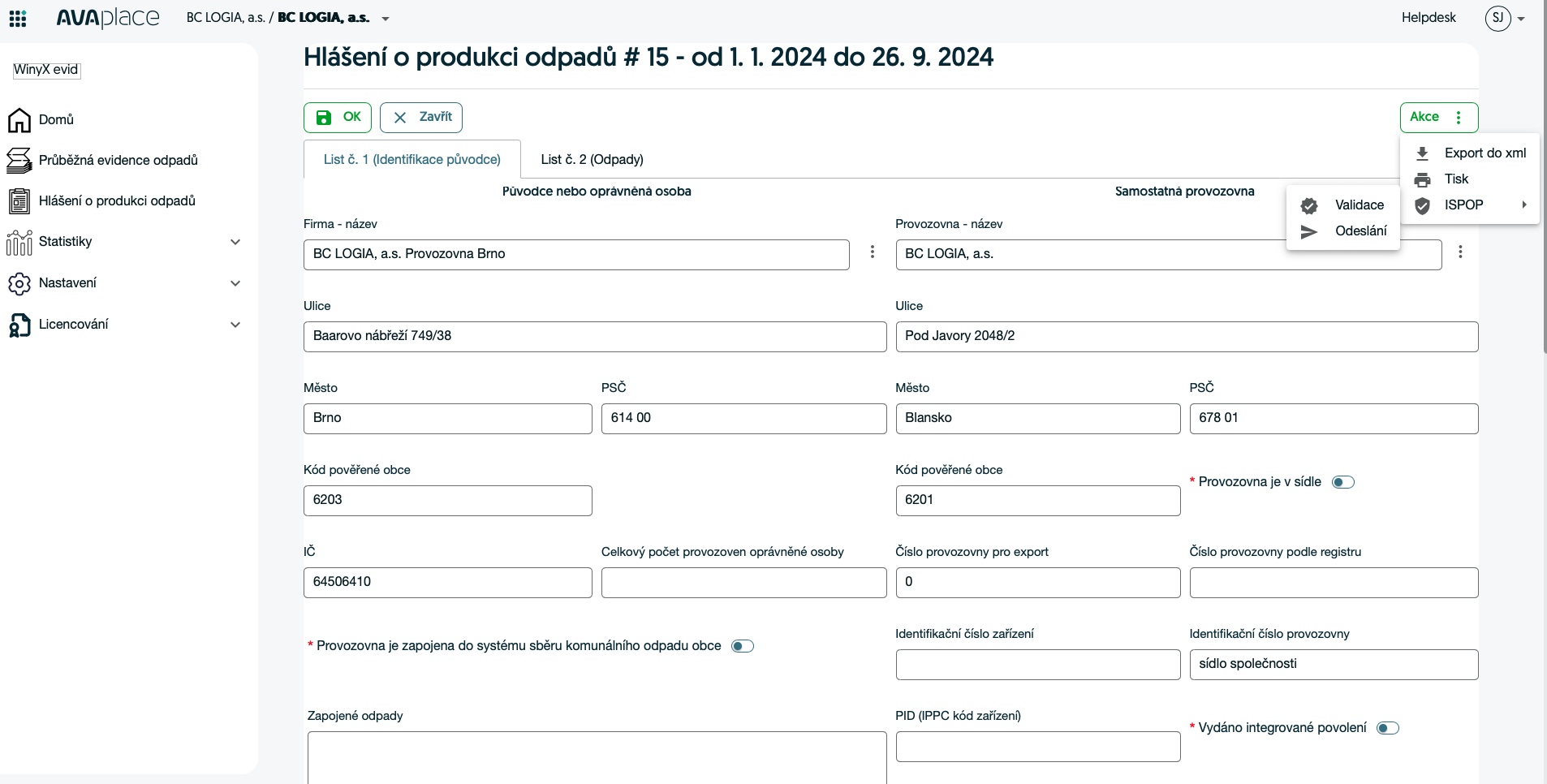Expand the ISPOP submenu arrow
Viewport: 1547px width, 784px height.
coord(1524,205)
